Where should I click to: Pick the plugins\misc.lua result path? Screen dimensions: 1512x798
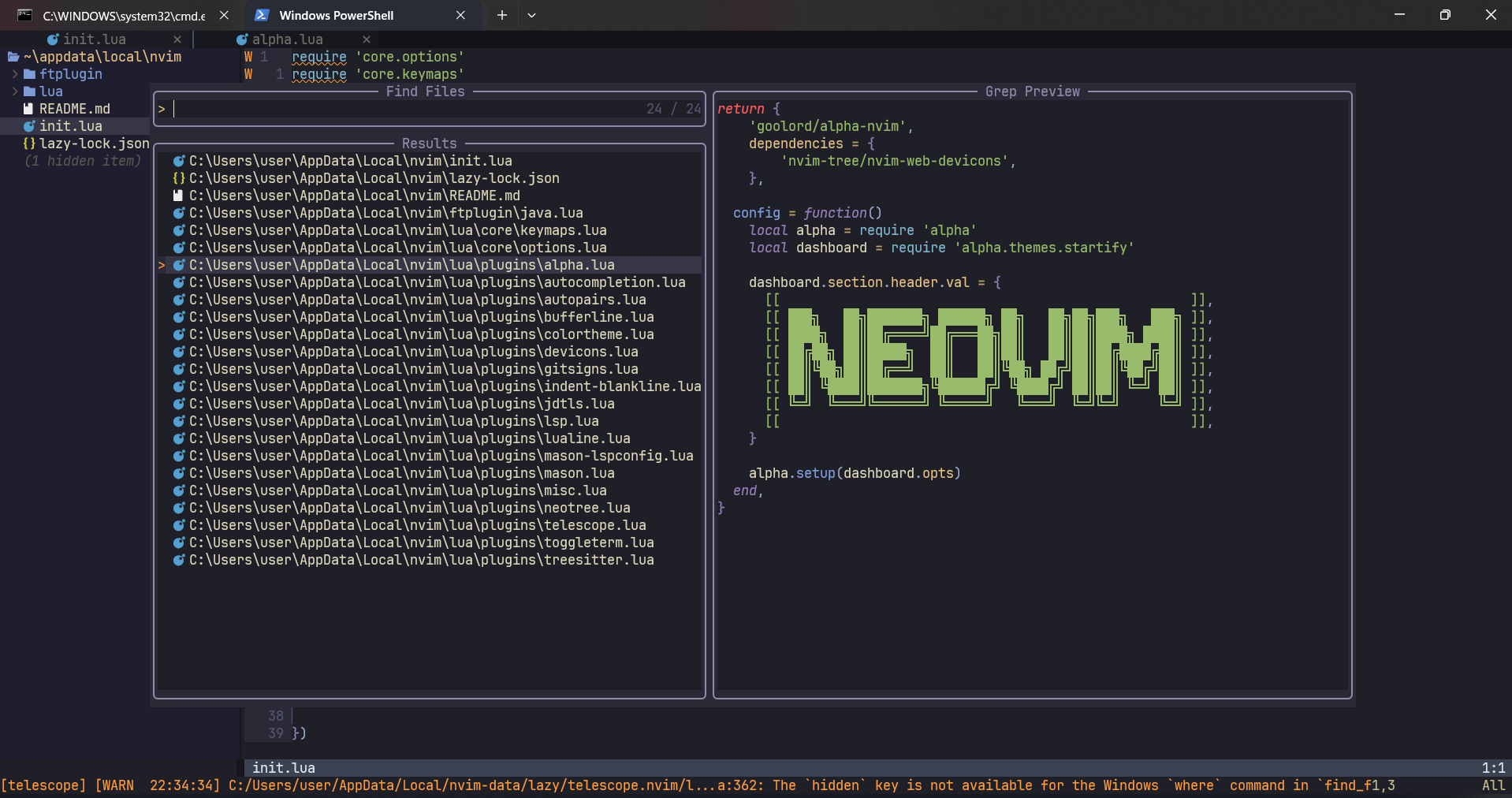coord(398,490)
